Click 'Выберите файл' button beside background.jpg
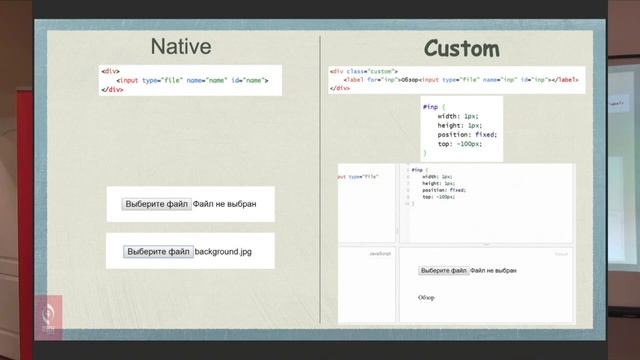This screenshot has width=640, height=360. point(158,252)
